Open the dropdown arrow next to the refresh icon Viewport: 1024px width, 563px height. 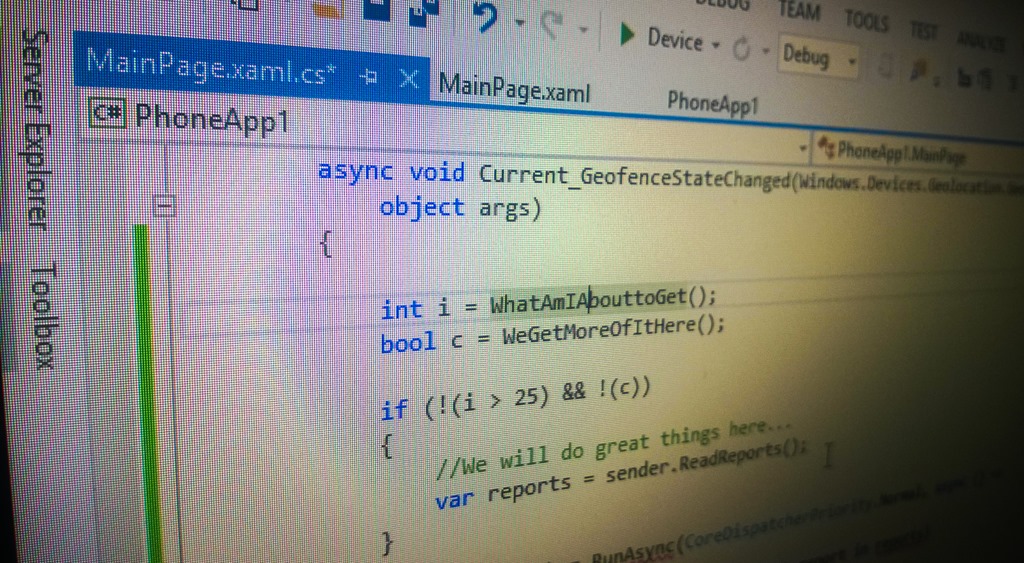click(x=766, y=51)
